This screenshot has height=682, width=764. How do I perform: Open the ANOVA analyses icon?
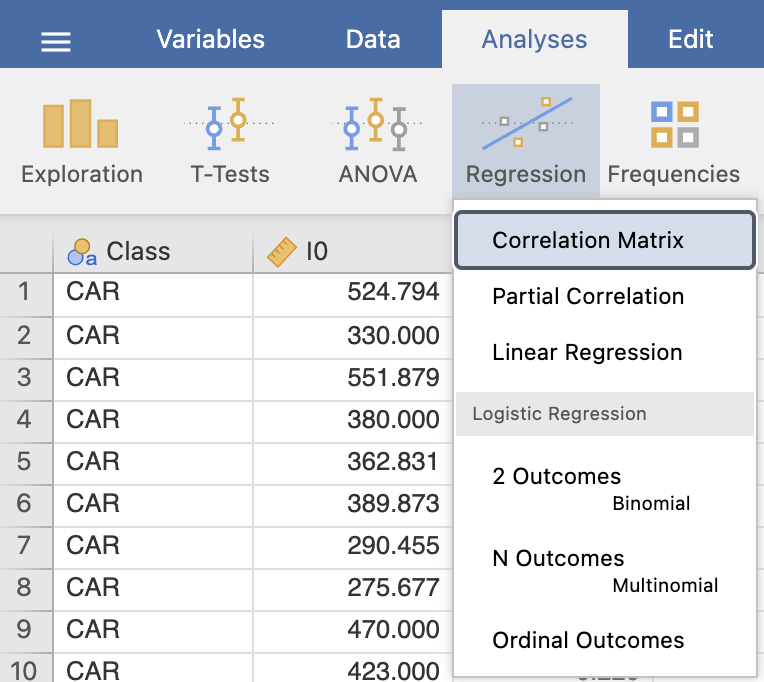coord(377,142)
